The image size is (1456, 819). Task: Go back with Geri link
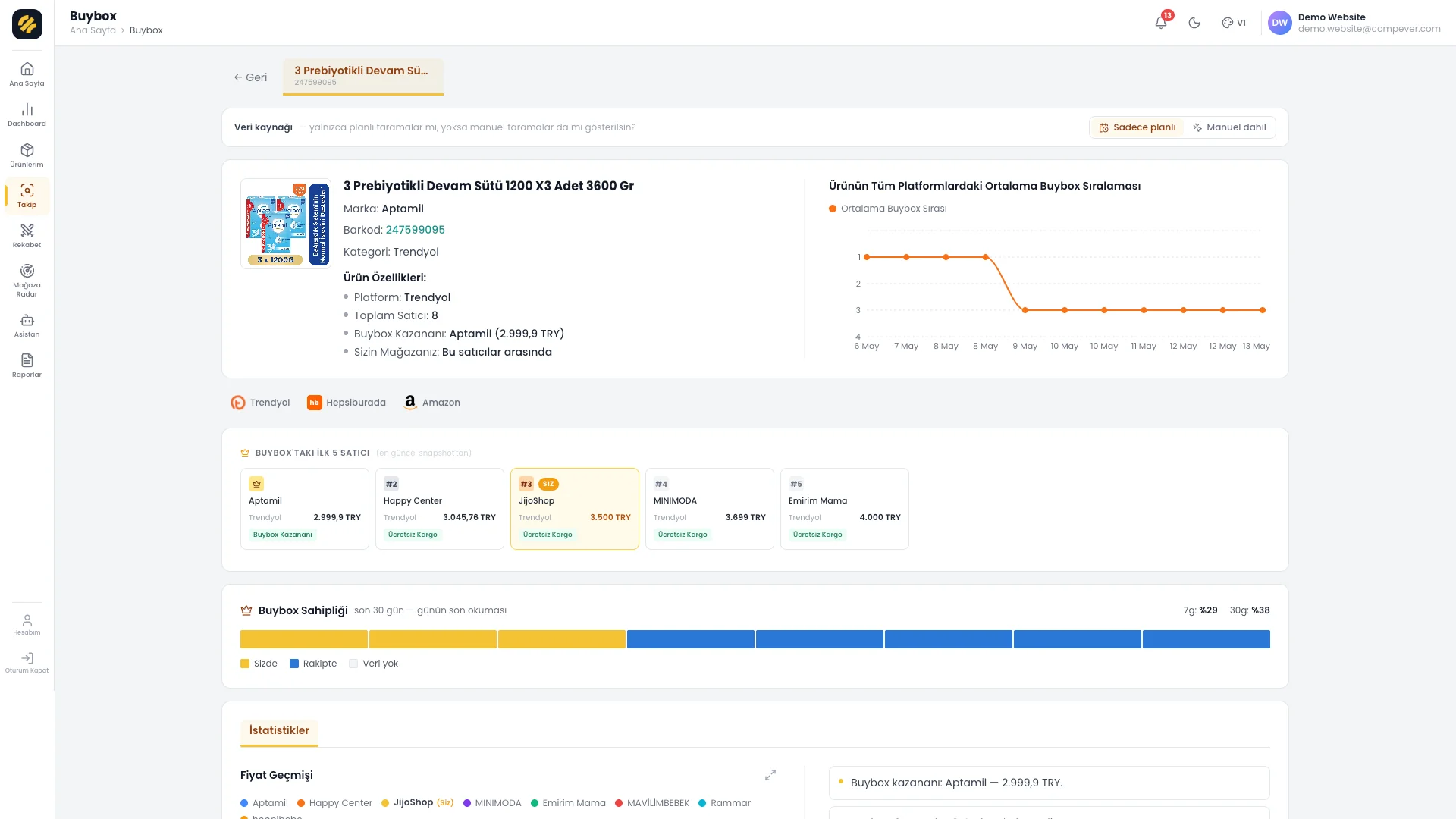(250, 77)
